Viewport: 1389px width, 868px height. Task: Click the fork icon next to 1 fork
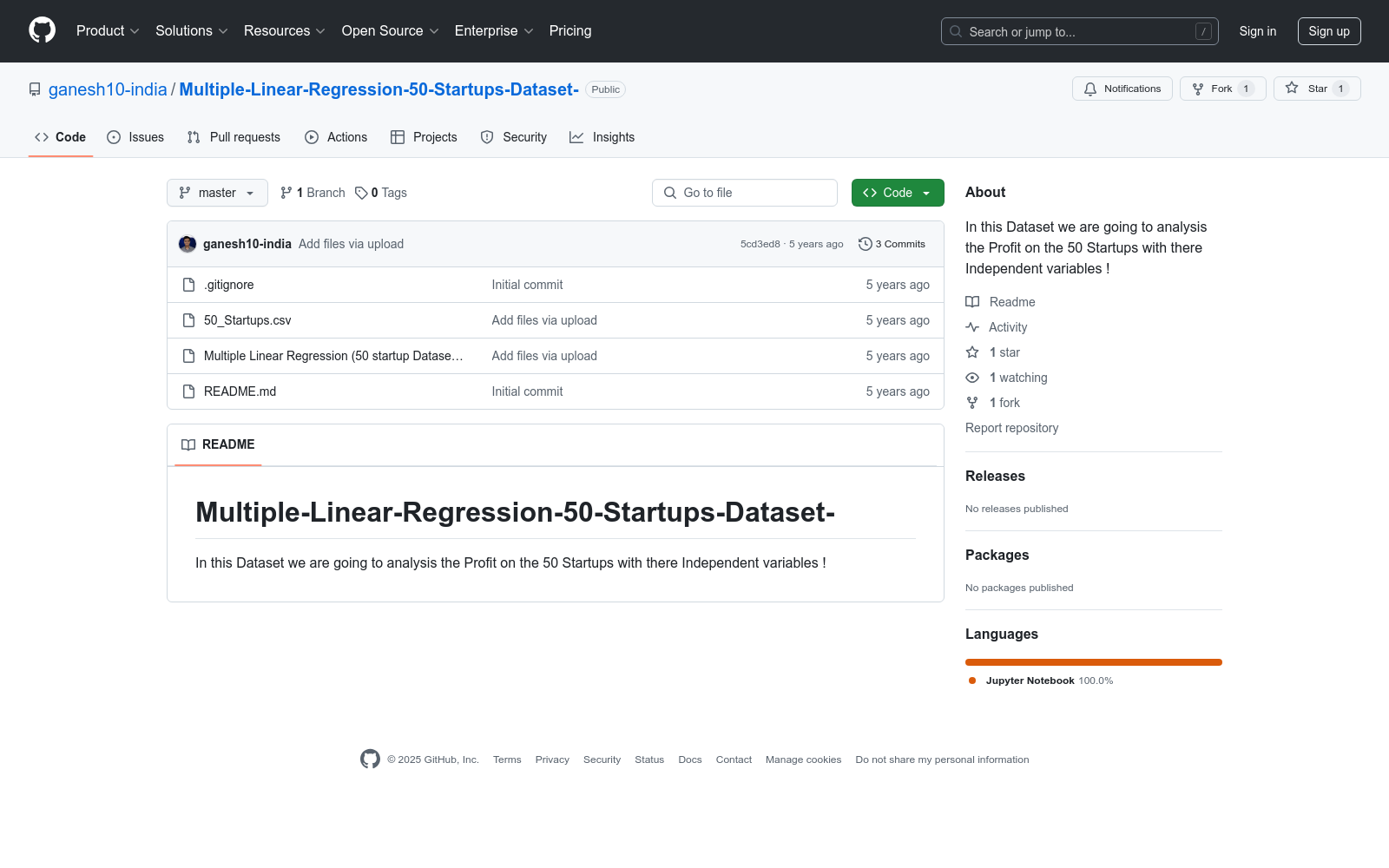972,403
